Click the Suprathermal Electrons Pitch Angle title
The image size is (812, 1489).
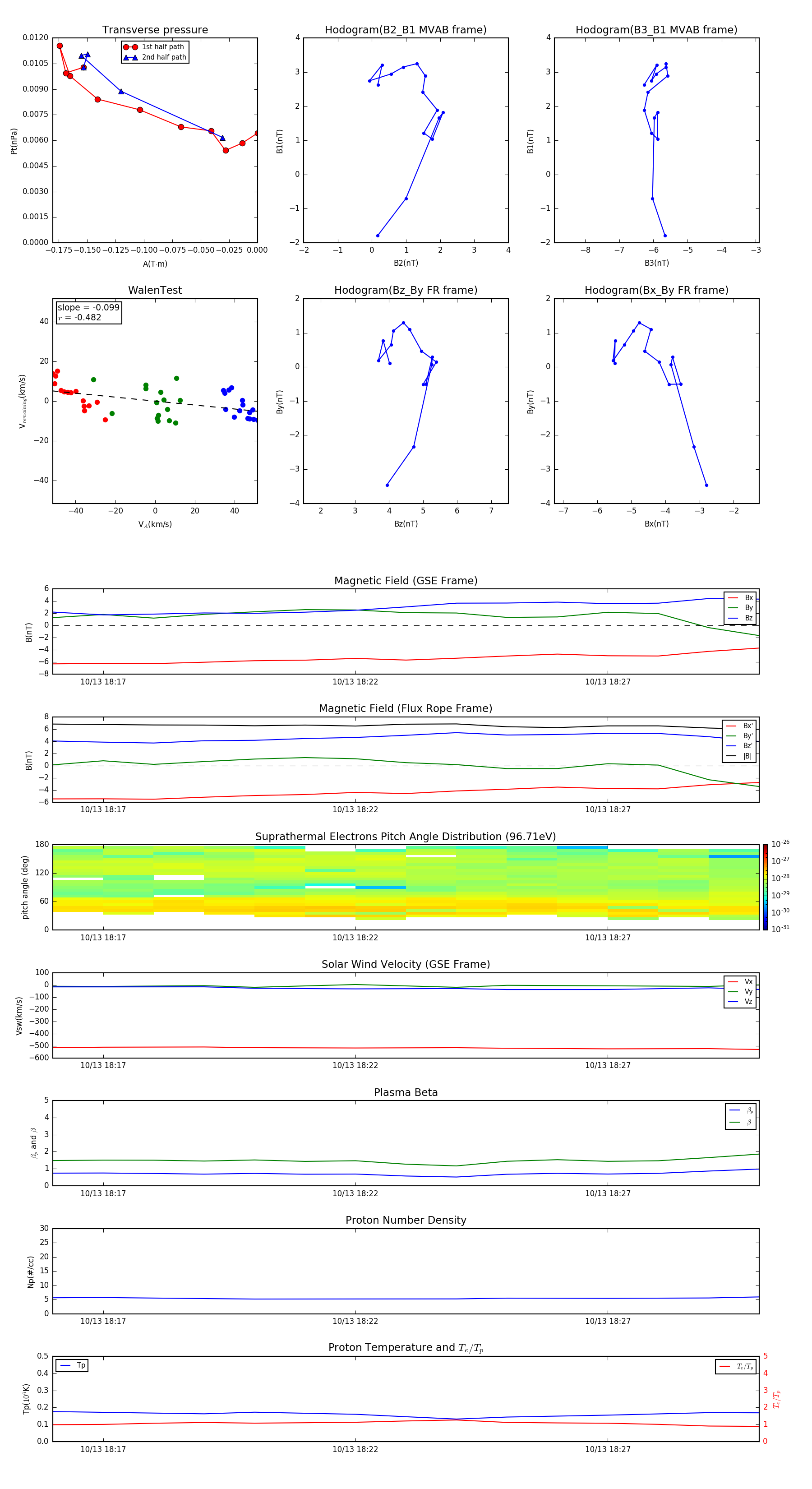pos(406,837)
